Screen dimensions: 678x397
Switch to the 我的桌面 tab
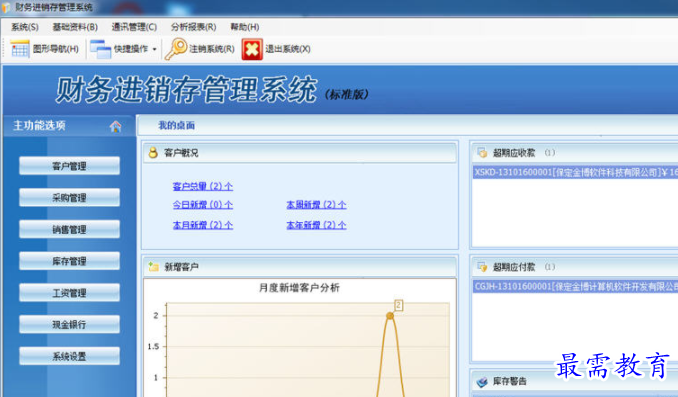pos(176,125)
